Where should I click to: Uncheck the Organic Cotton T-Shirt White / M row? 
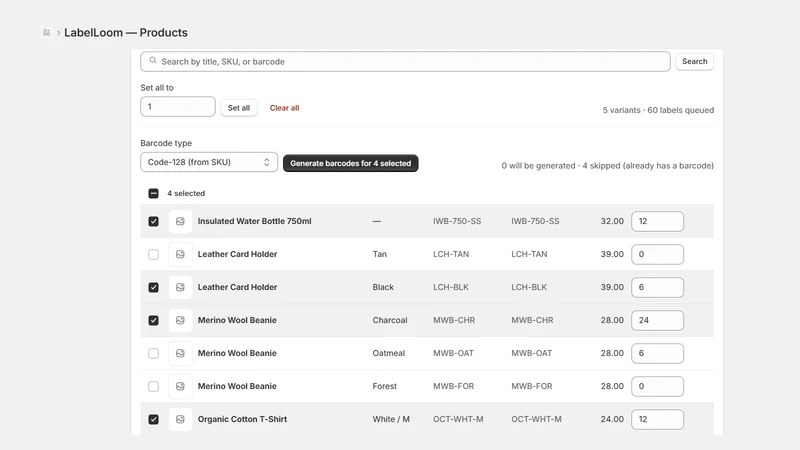point(154,419)
